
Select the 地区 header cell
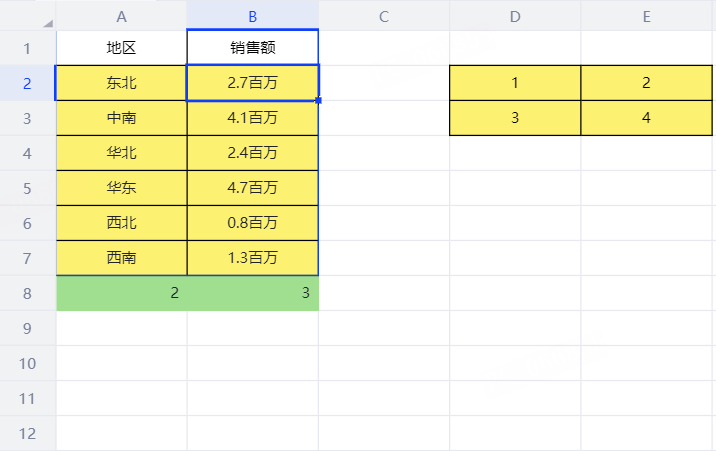click(x=121, y=48)
